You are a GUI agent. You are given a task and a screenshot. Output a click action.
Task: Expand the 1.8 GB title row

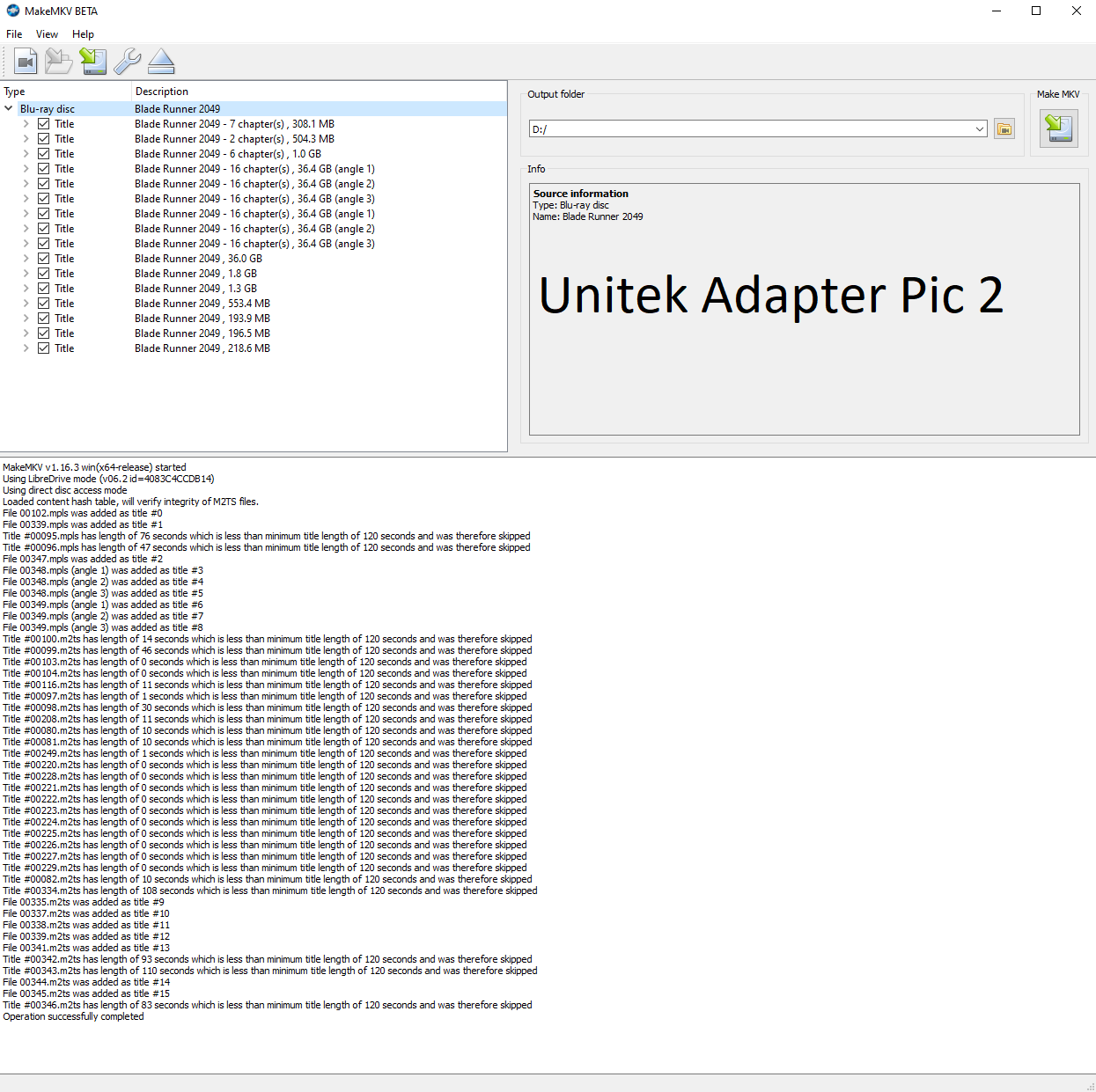click(26, 274)
